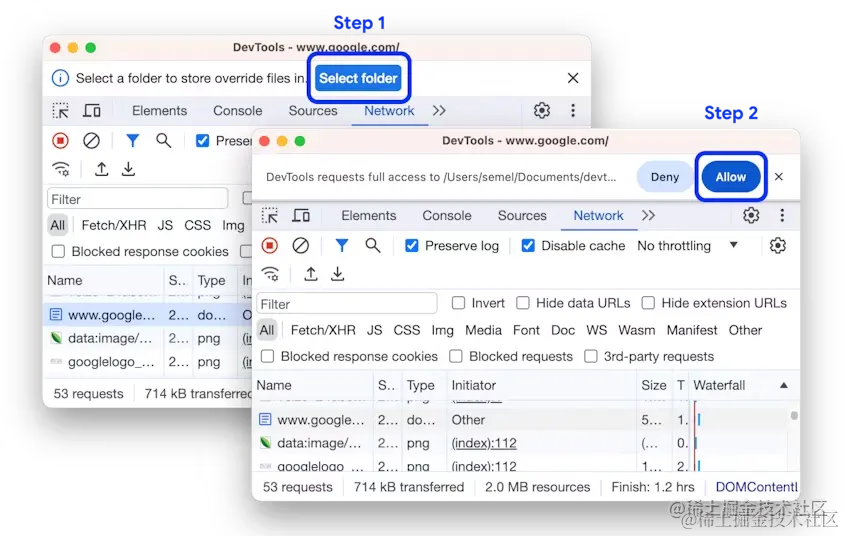Open Elements tab in back window
The image size is (845, 536).
(160, 110)
